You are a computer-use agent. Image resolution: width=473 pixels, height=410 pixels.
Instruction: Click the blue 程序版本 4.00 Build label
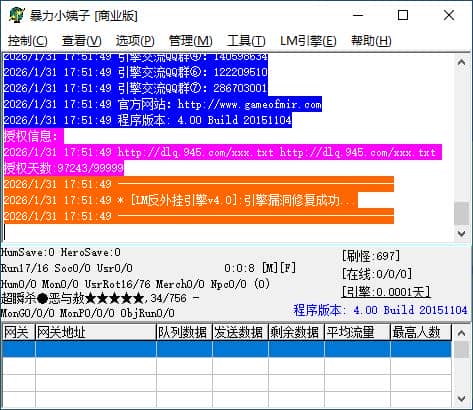(380, 310)
